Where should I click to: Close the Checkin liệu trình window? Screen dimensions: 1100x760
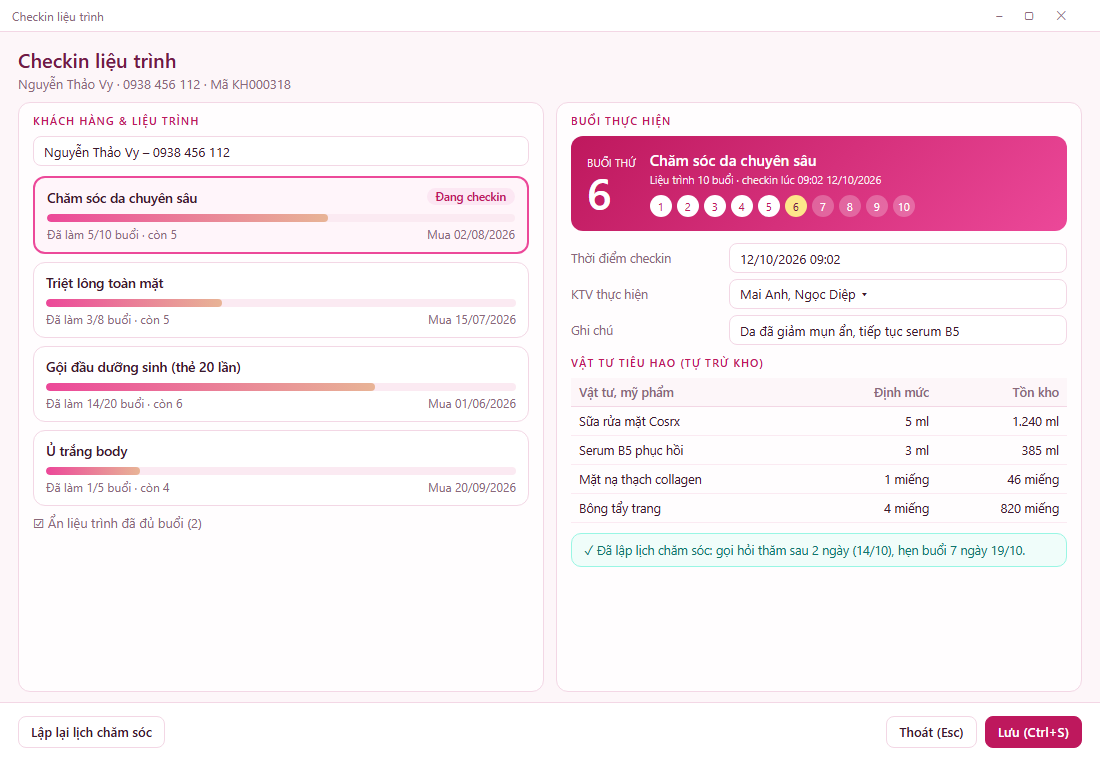[x=1061, y=15]
